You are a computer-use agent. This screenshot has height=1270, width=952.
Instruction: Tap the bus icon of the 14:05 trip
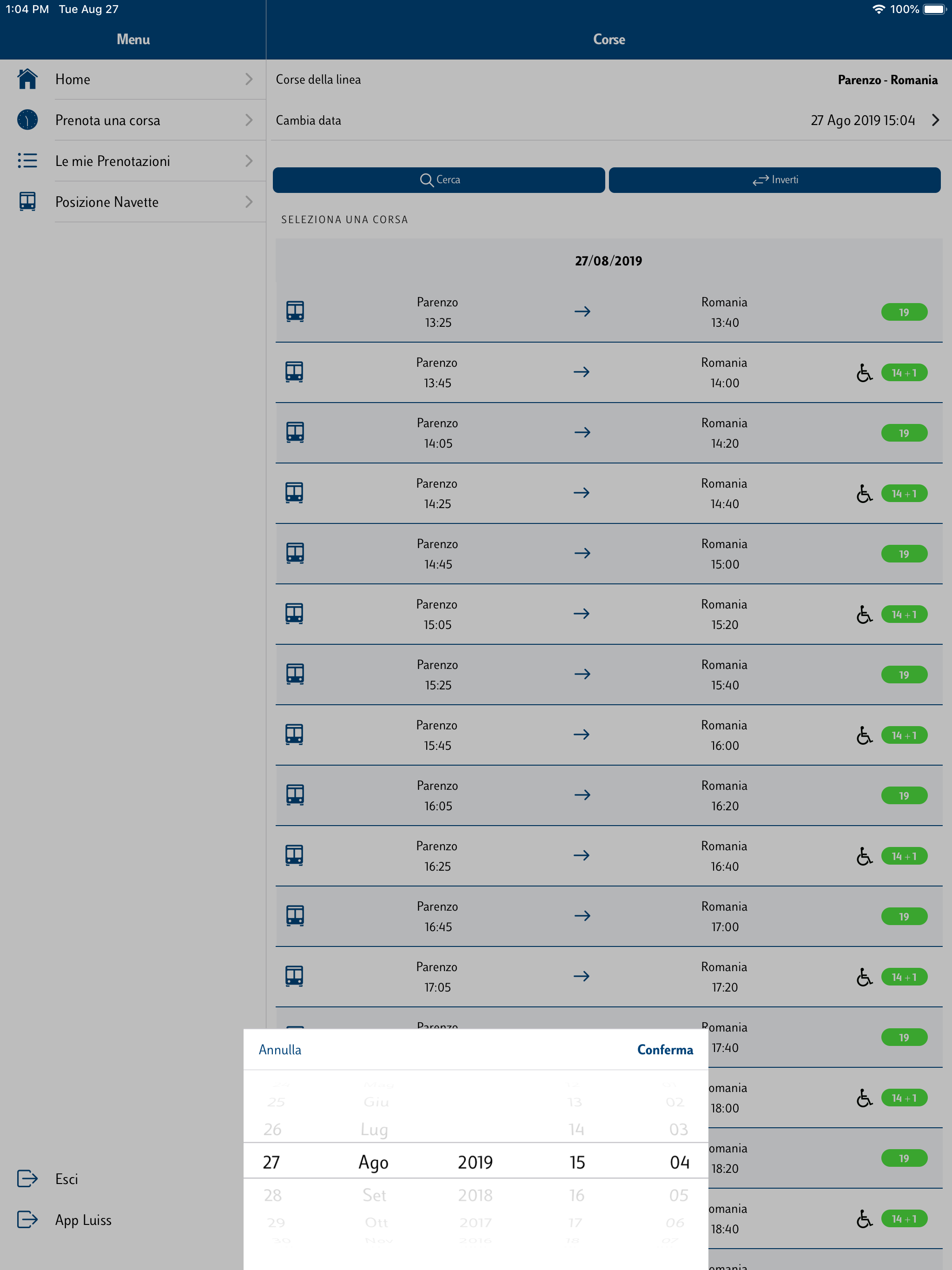(295, 432)
